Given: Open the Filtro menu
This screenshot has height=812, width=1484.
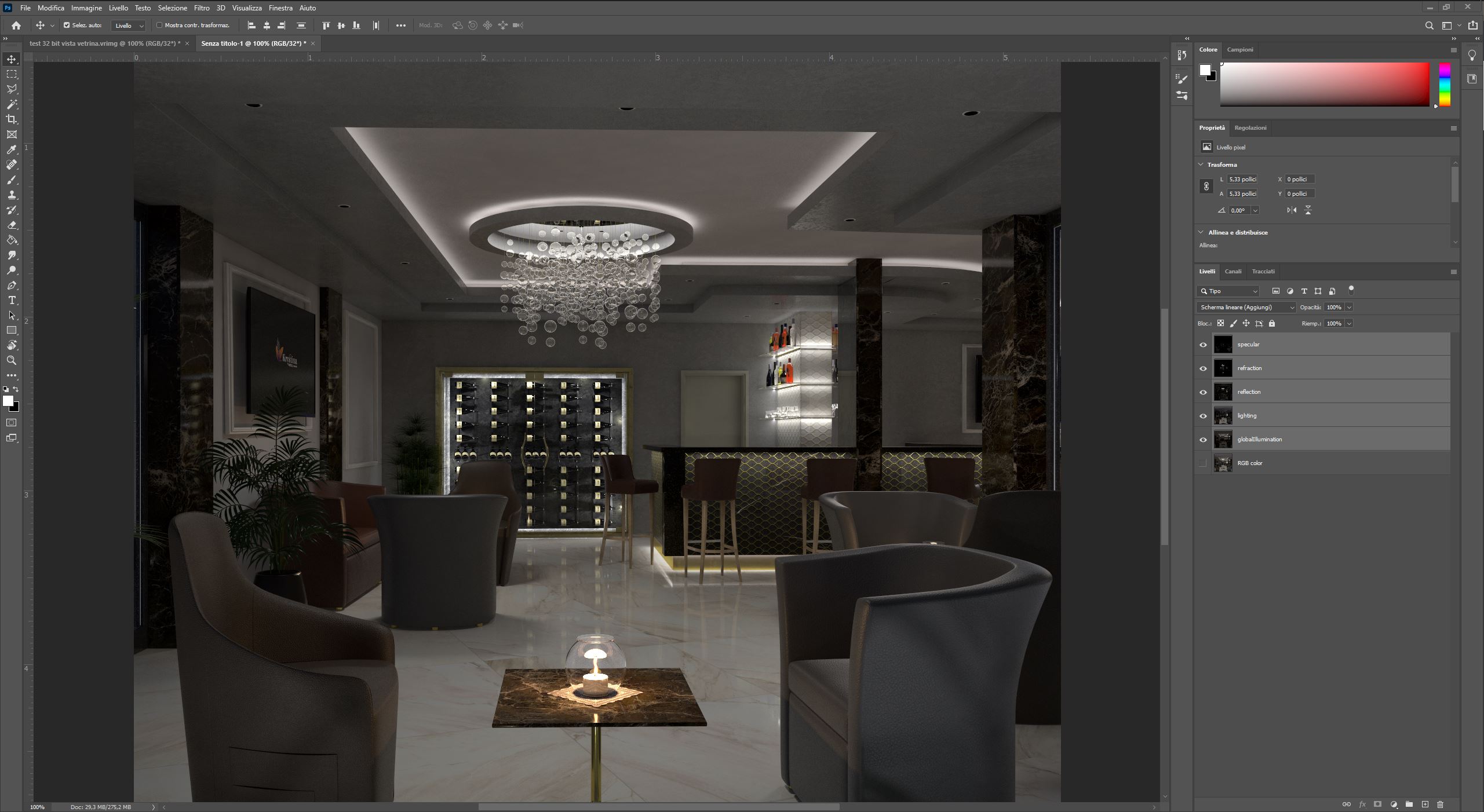Looking at the screenshot, I should pos(201,8).
